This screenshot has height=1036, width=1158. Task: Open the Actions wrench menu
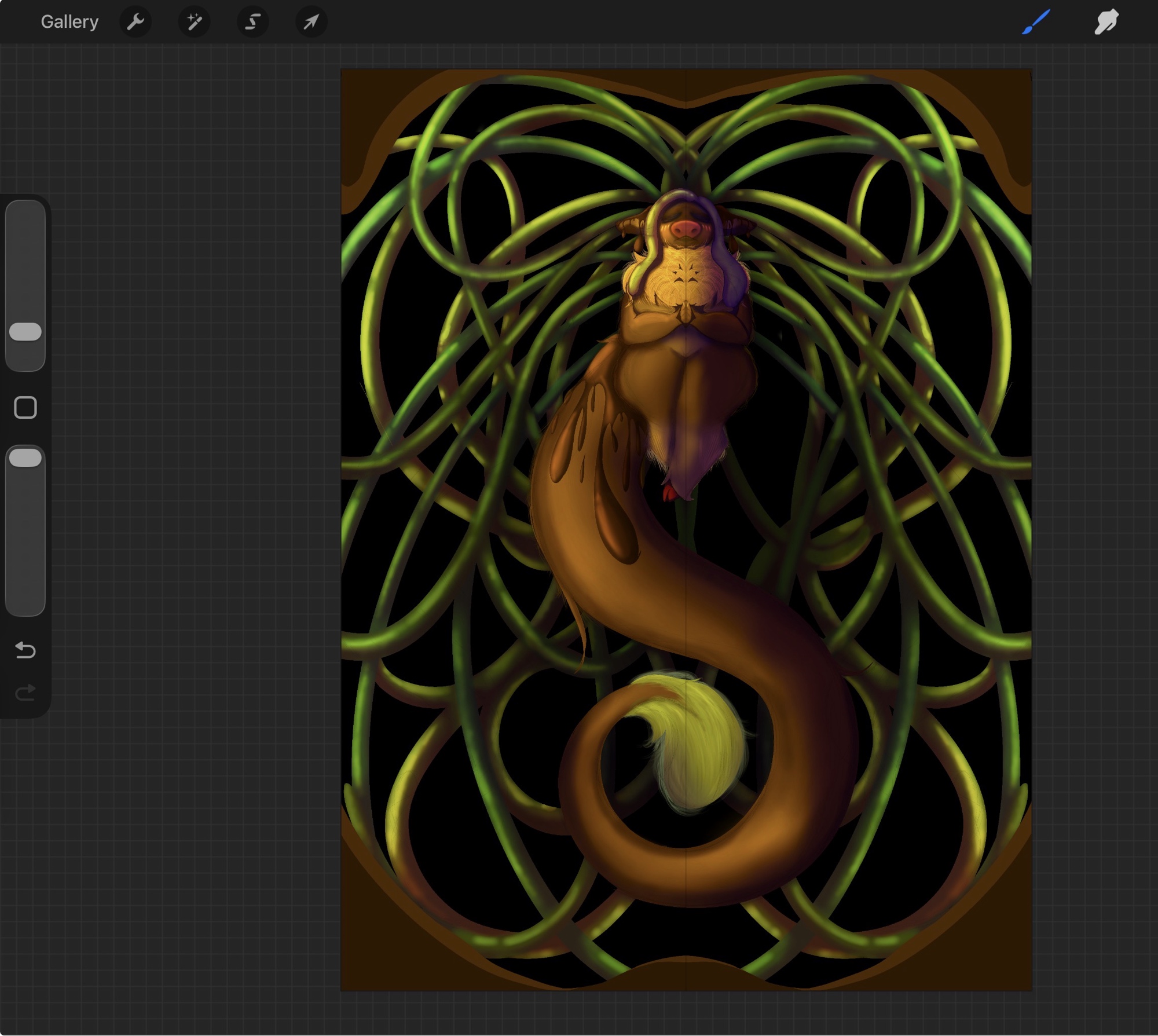[135, 22]
